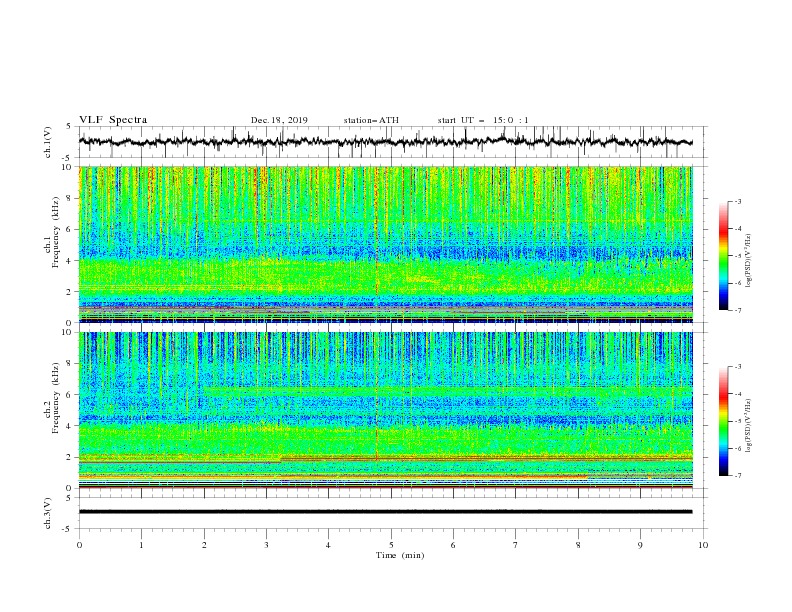Click time axis tick label "8"
The height and width of the screenshot is (612, 792).
(x=578, y=545)
